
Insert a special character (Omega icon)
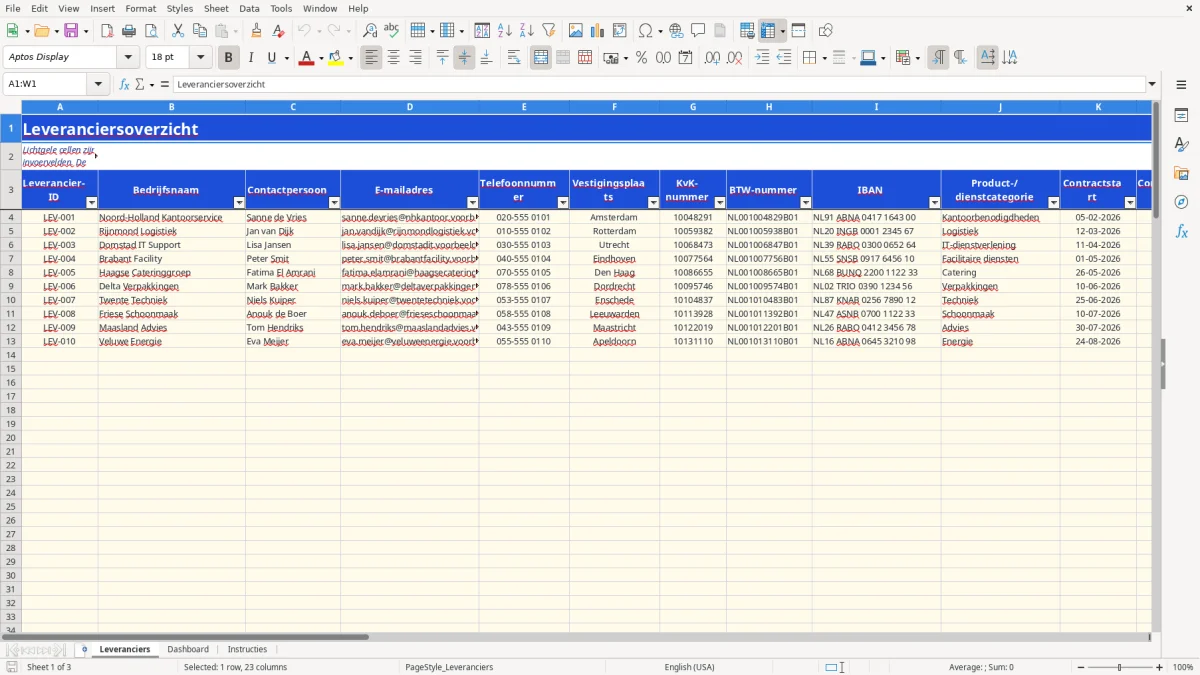pos(645,31)
